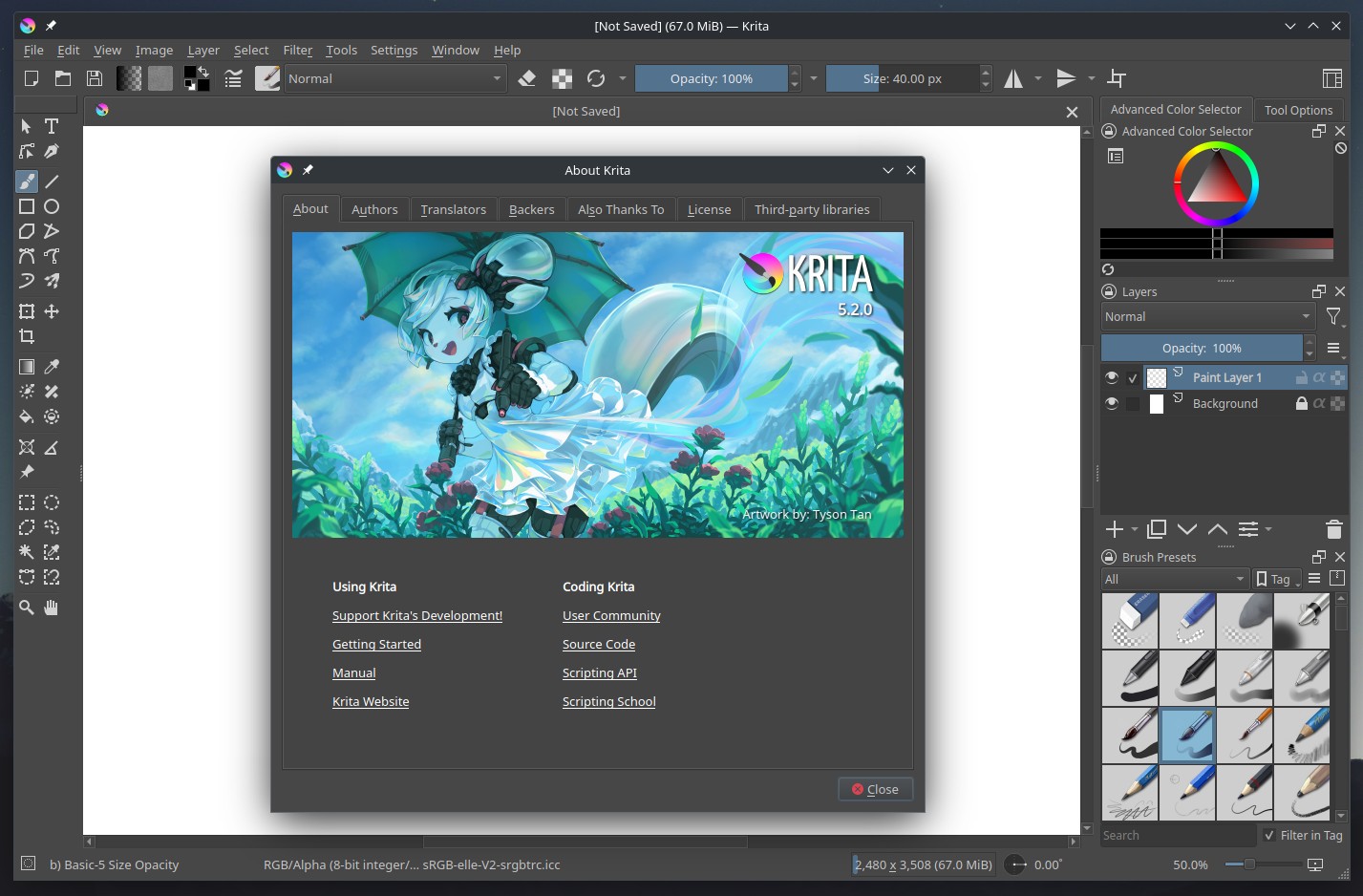Toggle alpha inheritance on Paint Layer 1
1363x896 pixels.
(x=1319, y=377)
